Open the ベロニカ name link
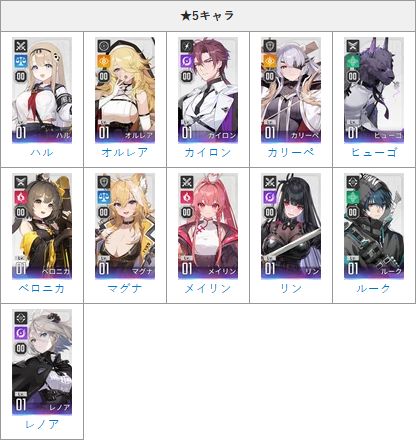 [42, 288]
